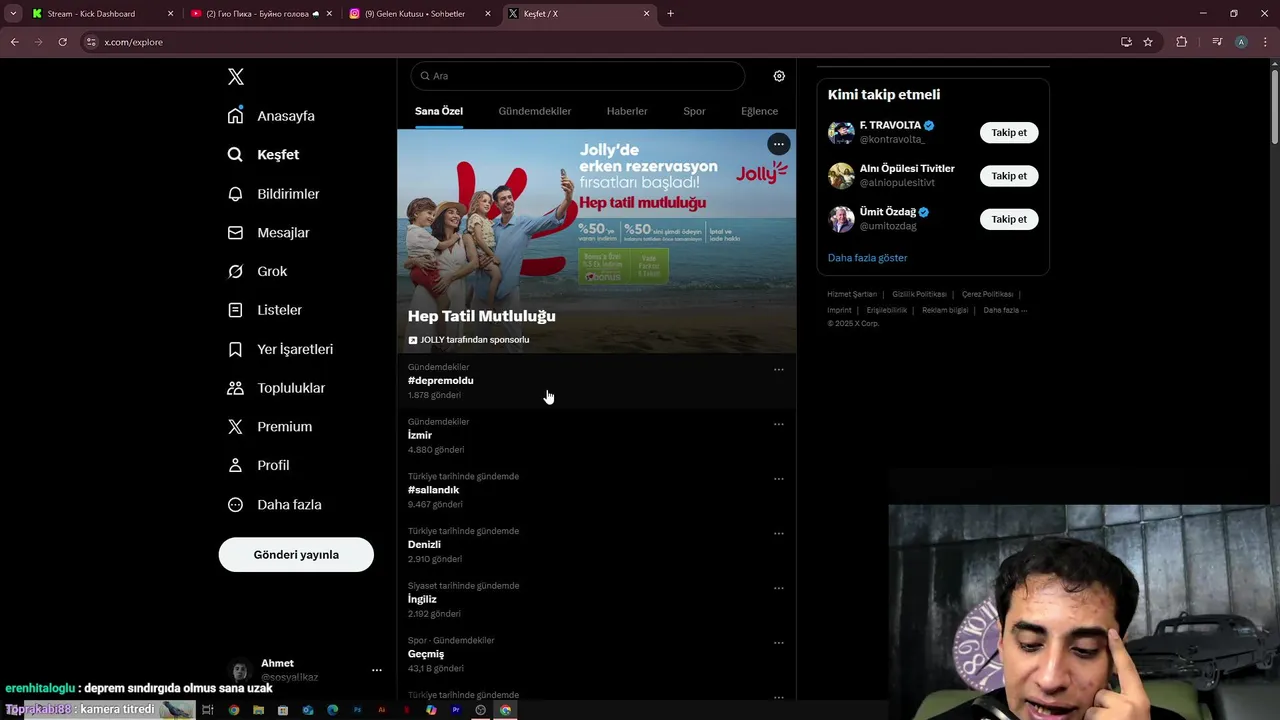This screenshot has height=720, width=1280.
Task: Open explore settings gear icon
Action: tap(779, 76)
